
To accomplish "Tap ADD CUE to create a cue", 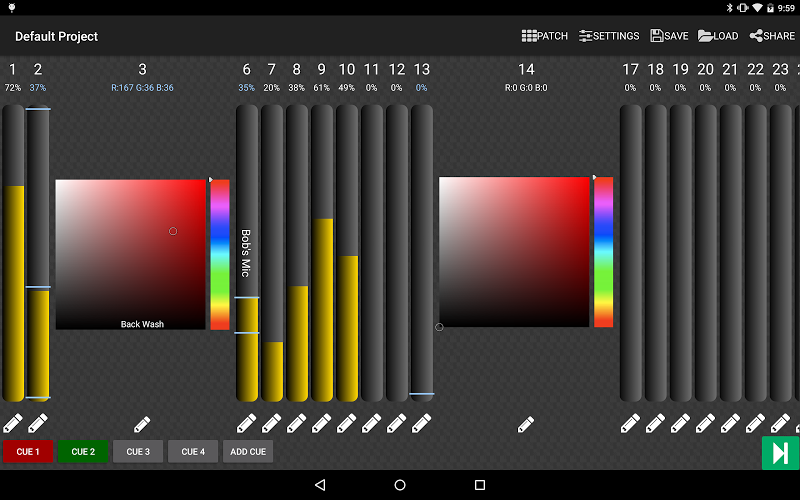I will click(248, 452).
